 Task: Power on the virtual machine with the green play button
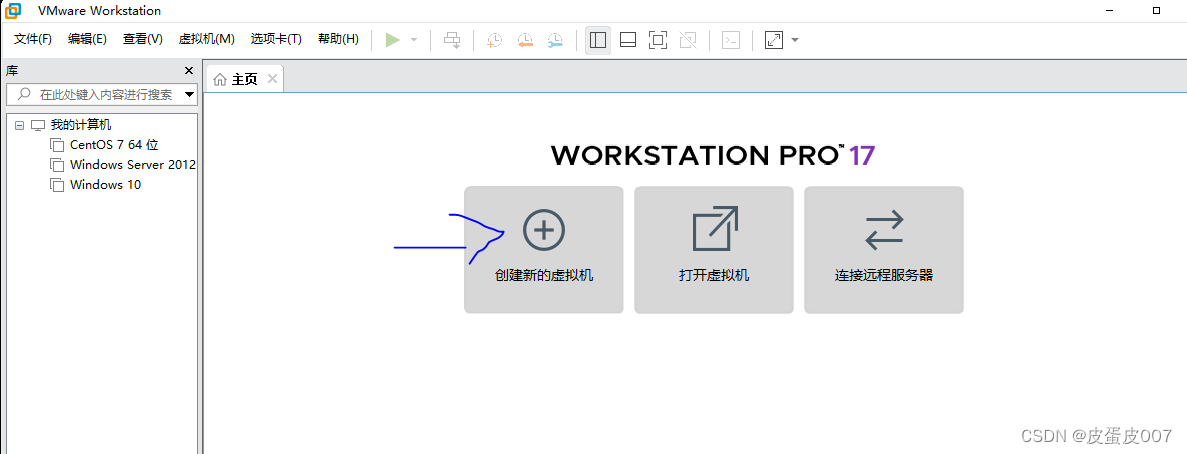coord(392,40)
